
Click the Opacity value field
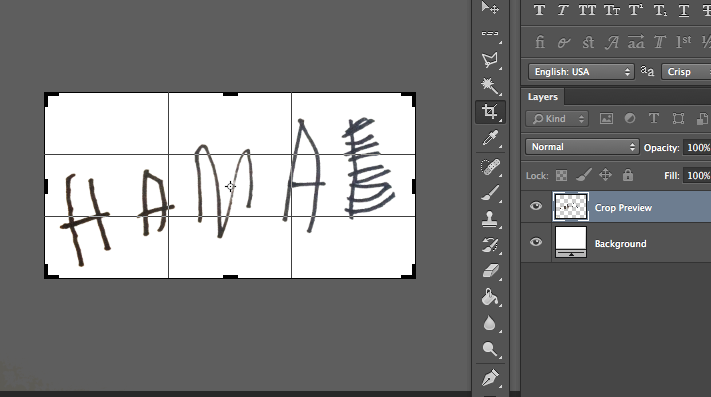point(697,147)
